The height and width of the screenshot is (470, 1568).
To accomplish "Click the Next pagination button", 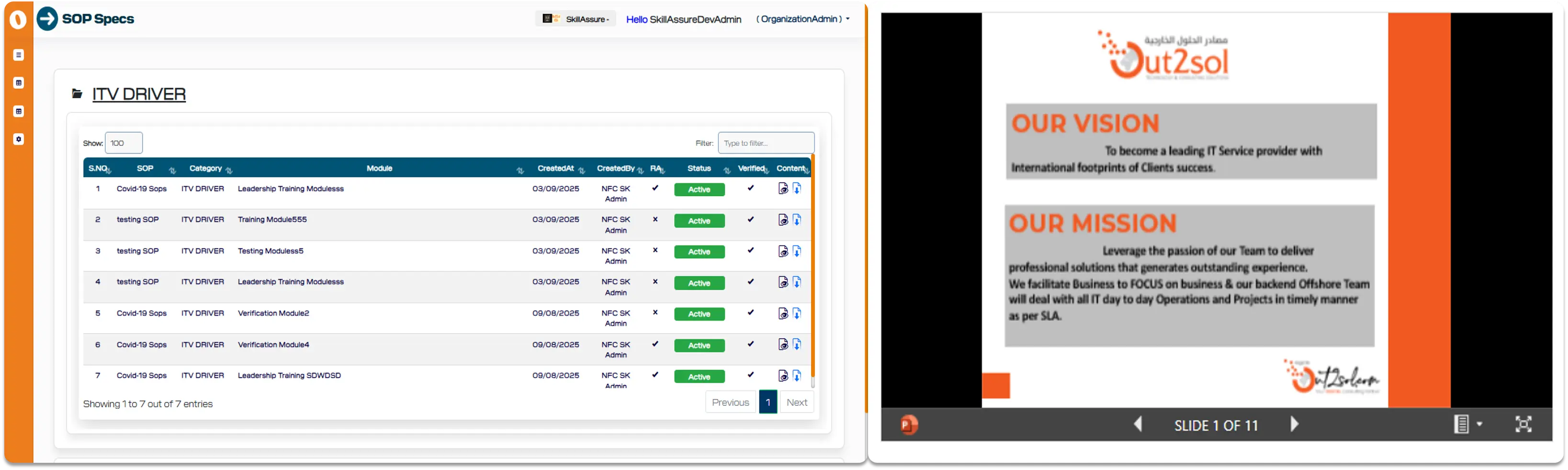I will click(797, 403).
